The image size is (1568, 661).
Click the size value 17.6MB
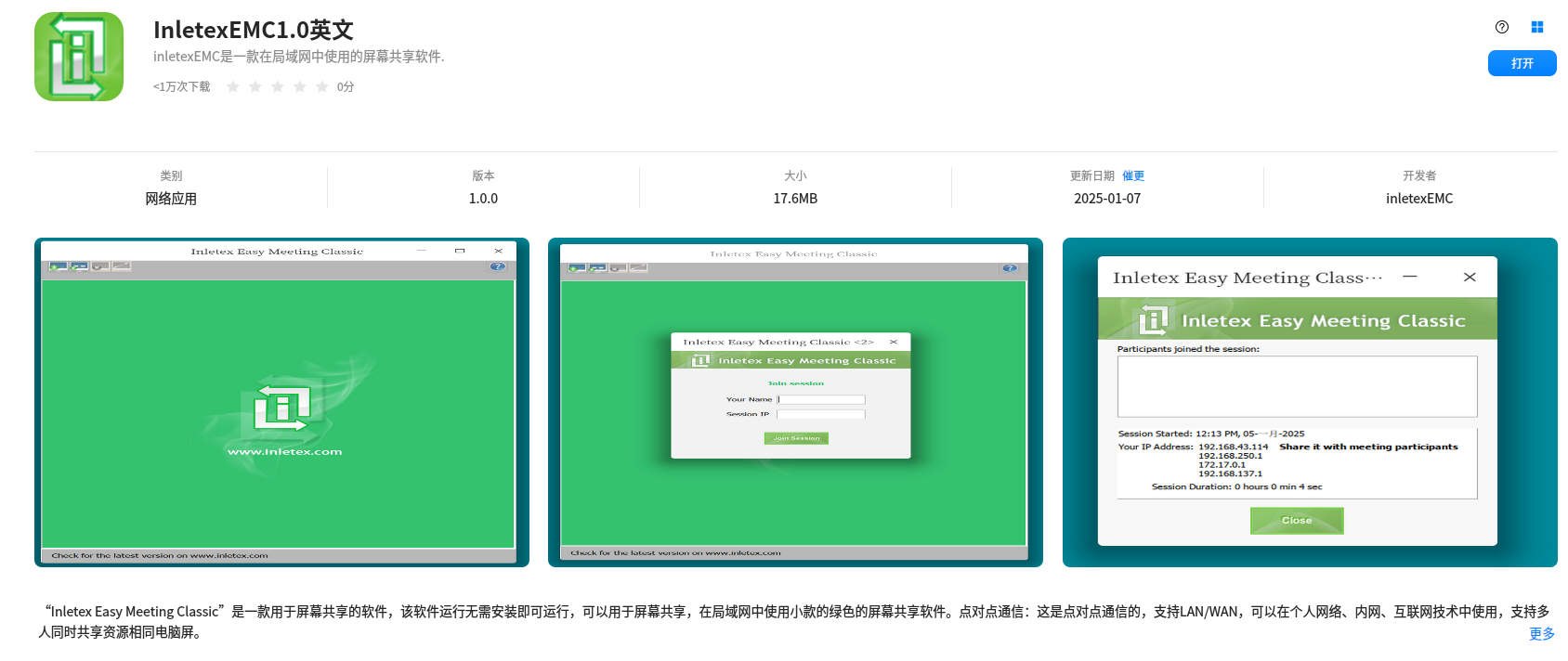(795, 199)
